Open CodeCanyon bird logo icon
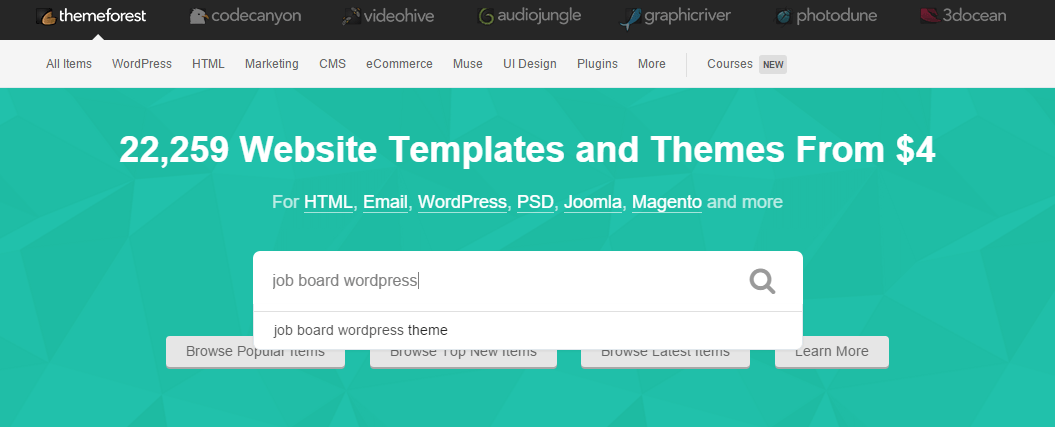This screenshot has width=1055, height=427. click(x=198, y=16)
